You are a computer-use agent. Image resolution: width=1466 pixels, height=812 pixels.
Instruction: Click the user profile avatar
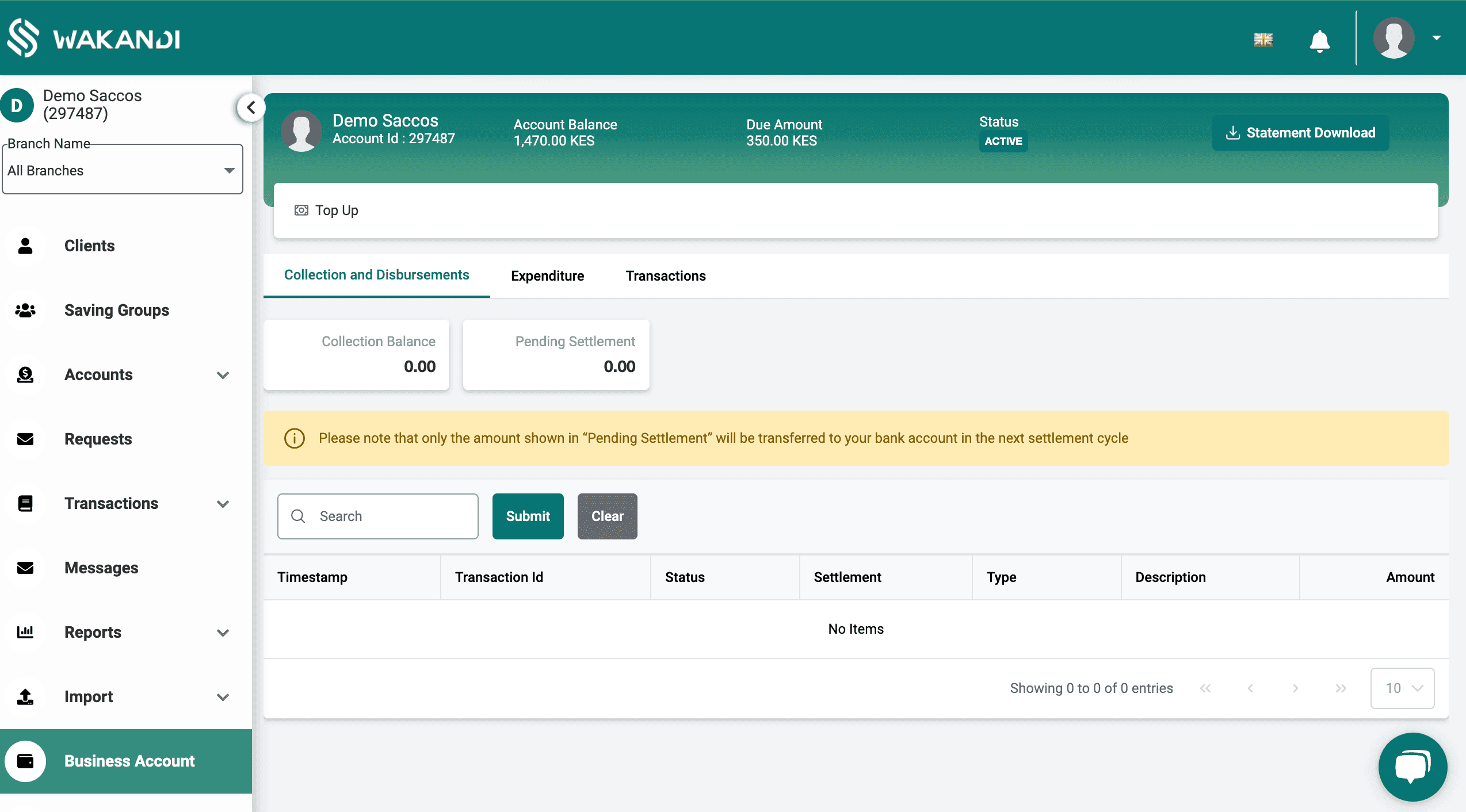[x=1394, y=38]
